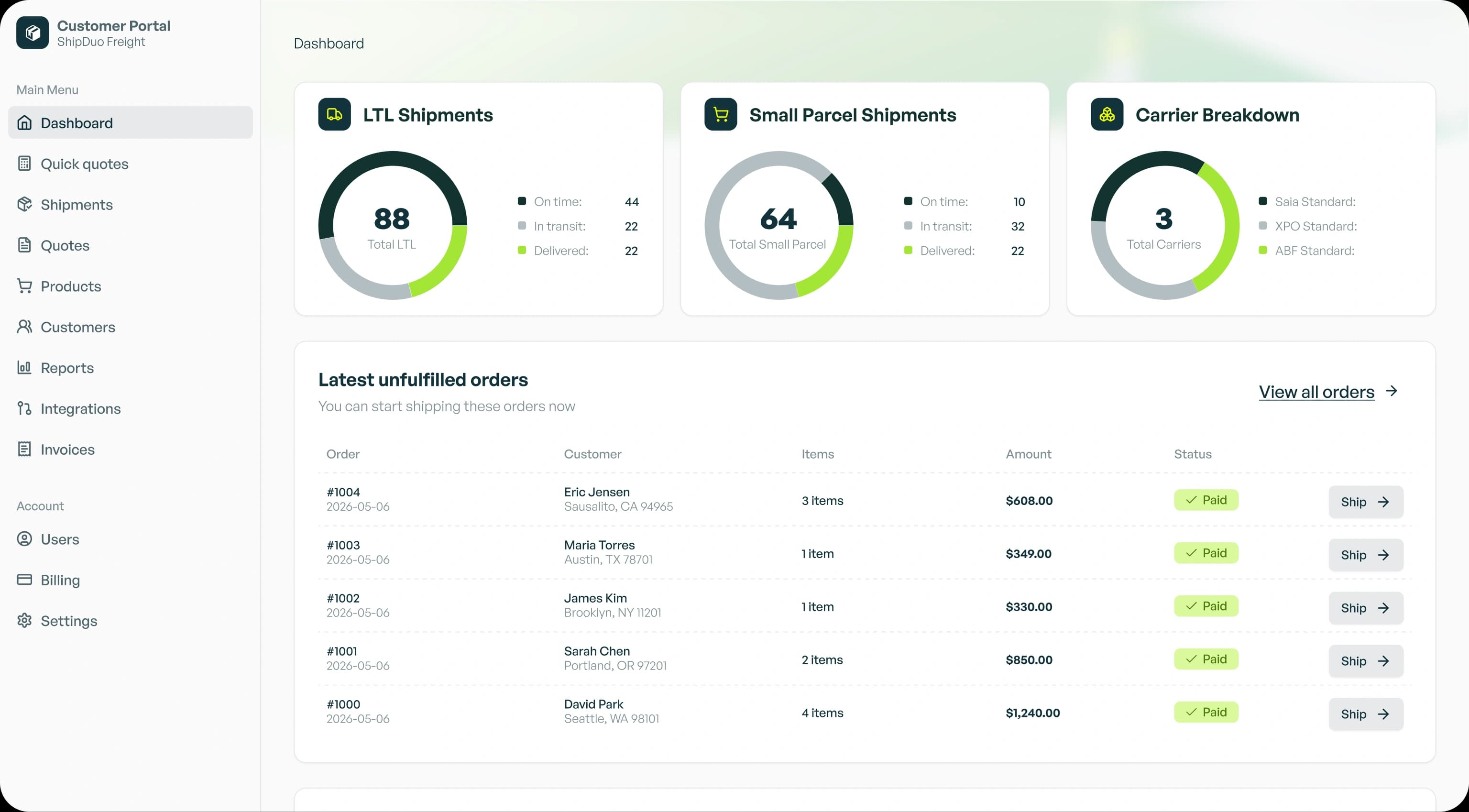
Task: Click the Carrier Breakdown boxes icon
Action: click(1107, 115)
